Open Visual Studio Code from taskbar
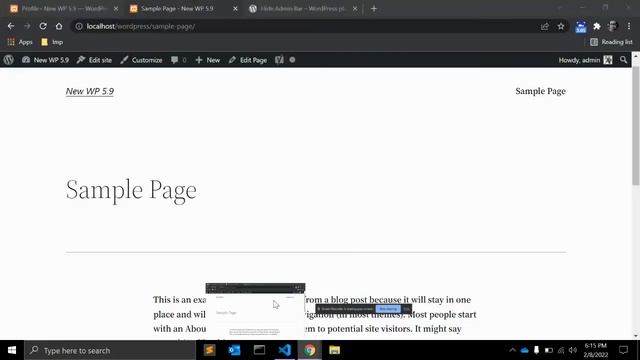Screen dimensions: 640x360 [284, 350]
